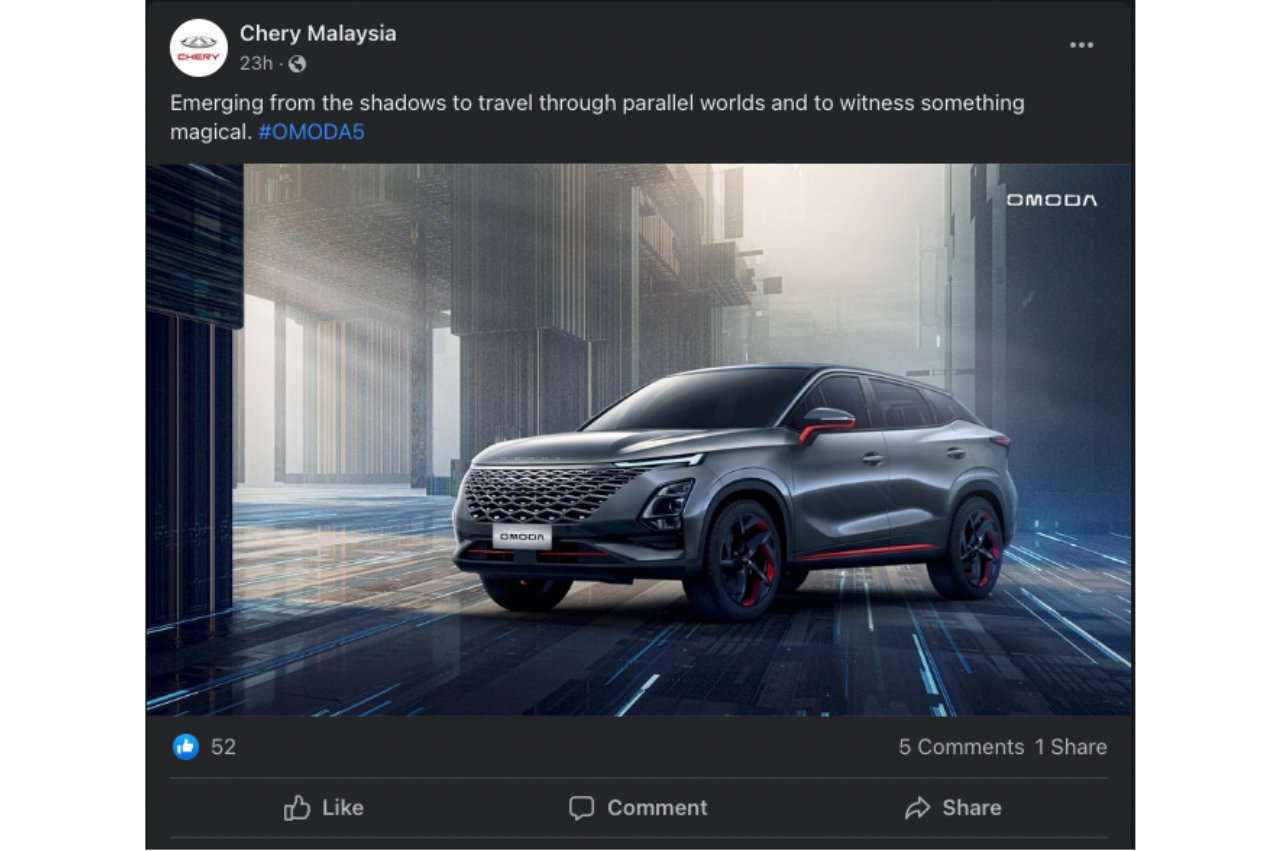Open the Chery Malaysia page name link
The image size is (1280, 851).
point(318,33)
